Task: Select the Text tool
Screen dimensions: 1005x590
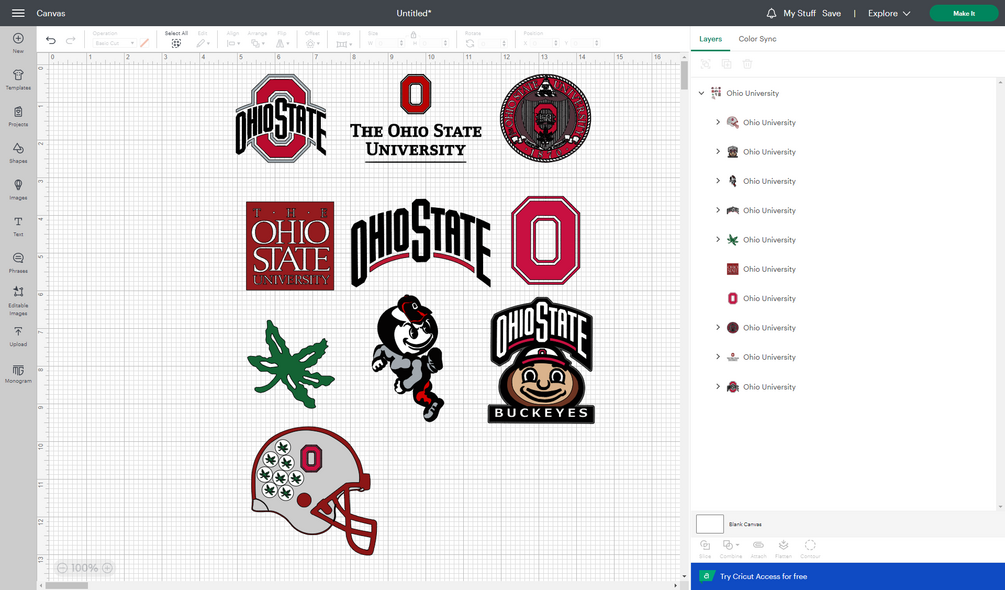Action: pos(18,225)
